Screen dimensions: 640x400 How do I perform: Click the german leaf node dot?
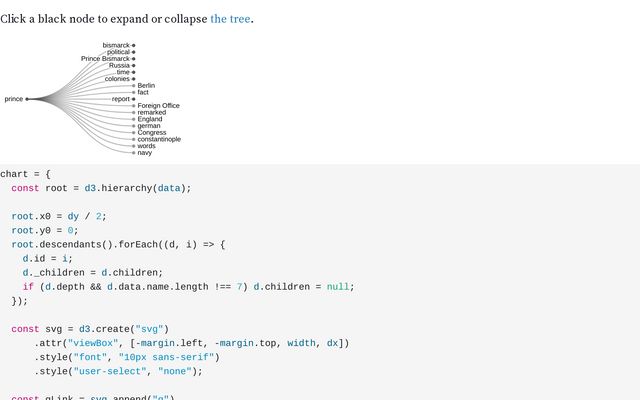134,126
